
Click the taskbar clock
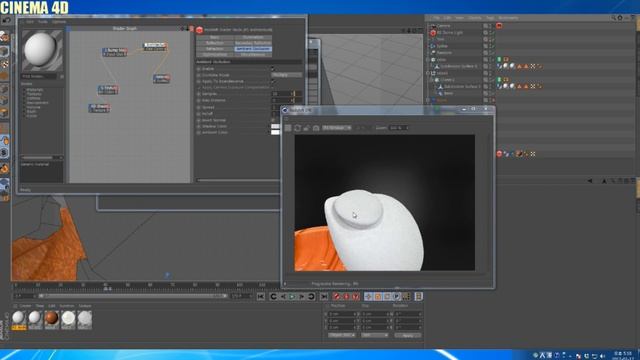pos(622,355)
